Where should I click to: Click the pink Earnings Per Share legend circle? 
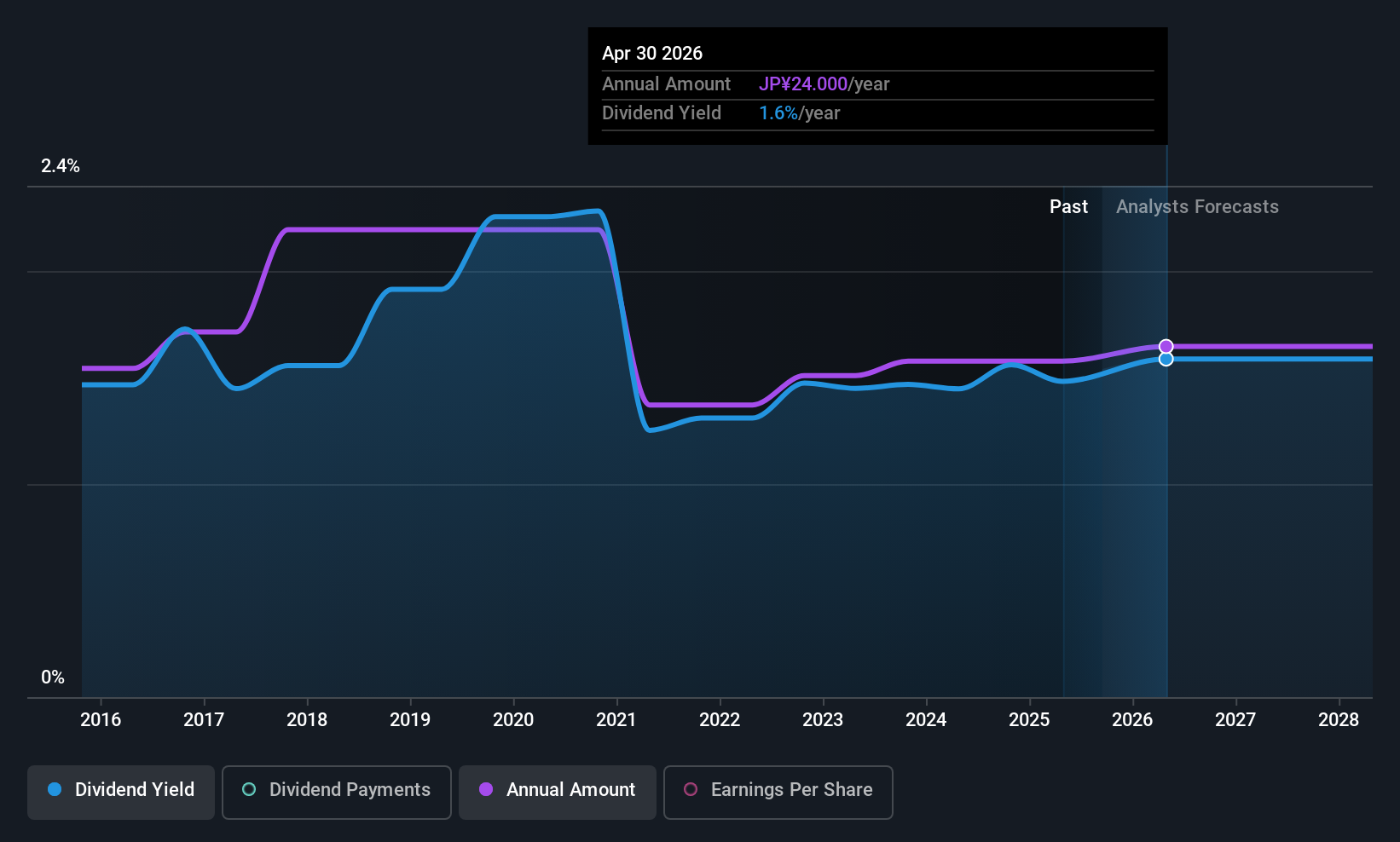[x=691, y=789]
